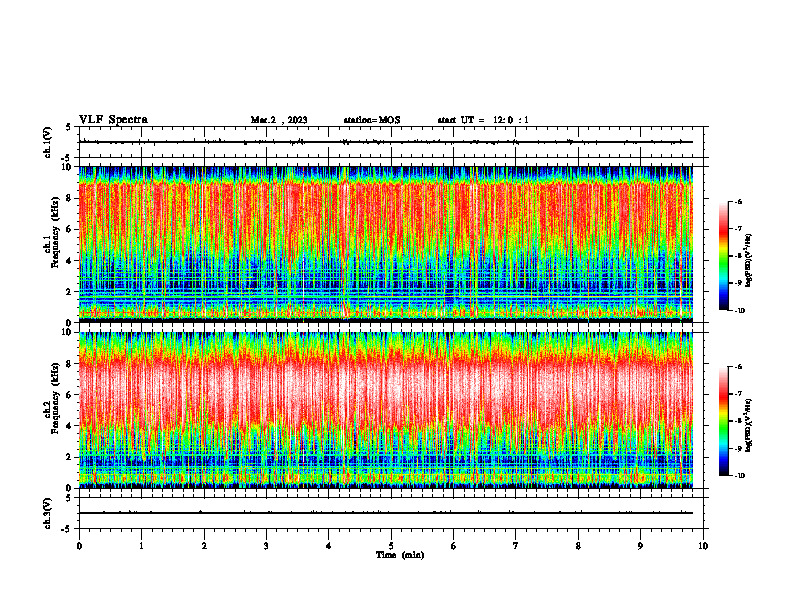Click the "-8" label on ch.1 color bar
792x612 pixels.
(738, 256)
